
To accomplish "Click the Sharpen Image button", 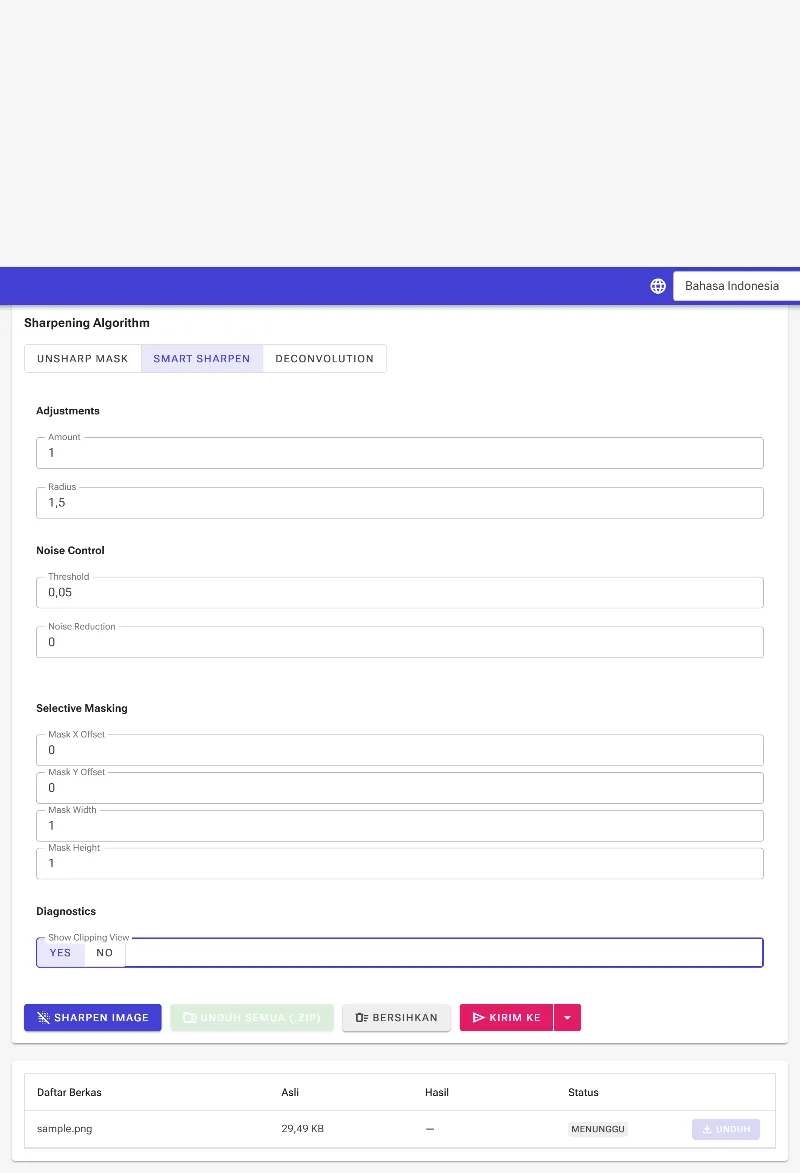I will (x=93, y=1017).
